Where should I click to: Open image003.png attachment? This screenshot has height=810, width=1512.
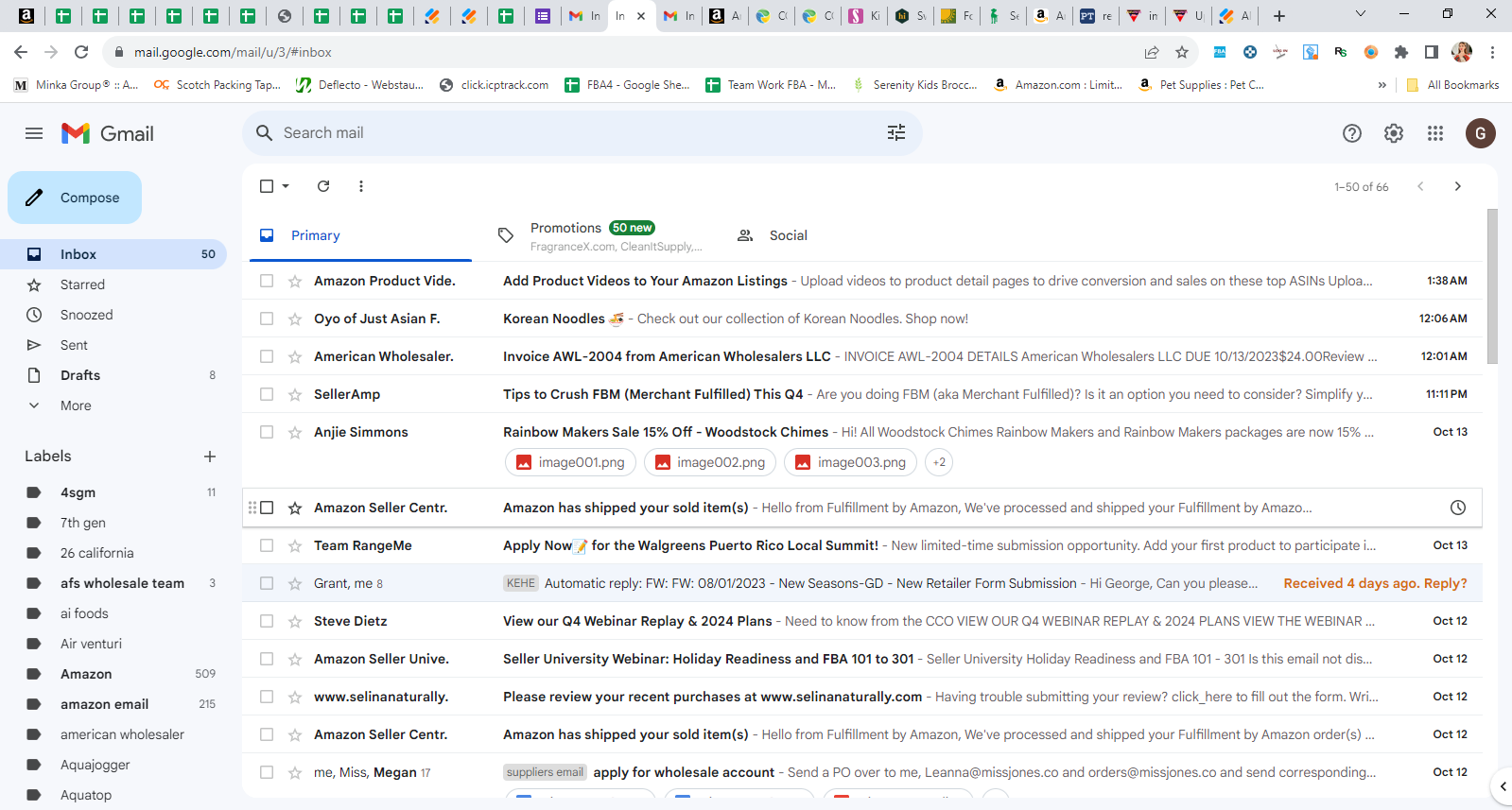tap(851, 462)
